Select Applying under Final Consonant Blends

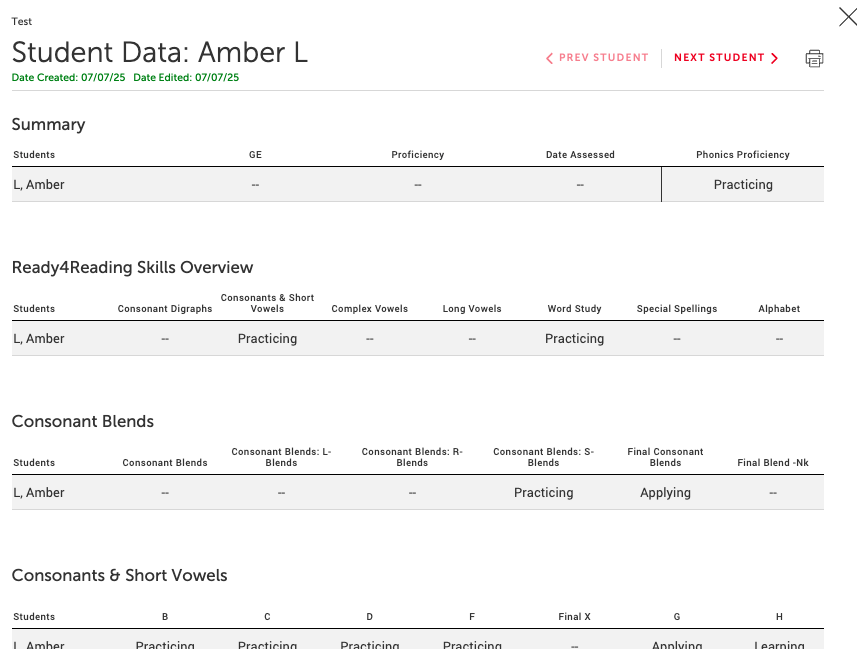(665, 493)
